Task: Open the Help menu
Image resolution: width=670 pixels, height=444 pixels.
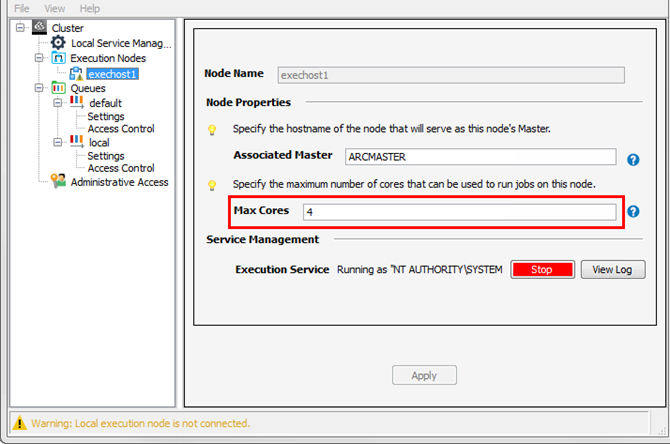Action: (x=90, y=9)
